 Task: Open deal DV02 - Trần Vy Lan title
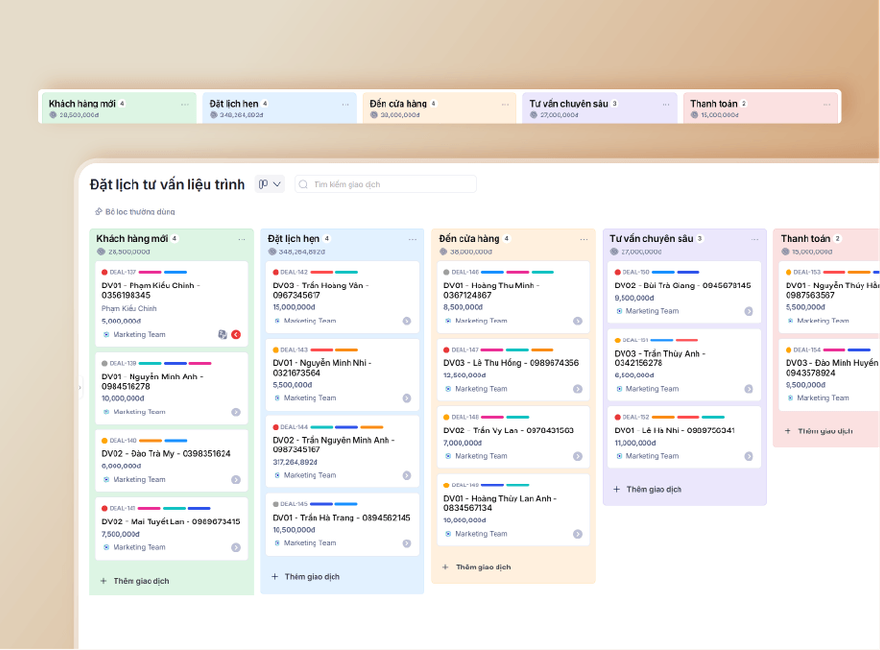508,431
